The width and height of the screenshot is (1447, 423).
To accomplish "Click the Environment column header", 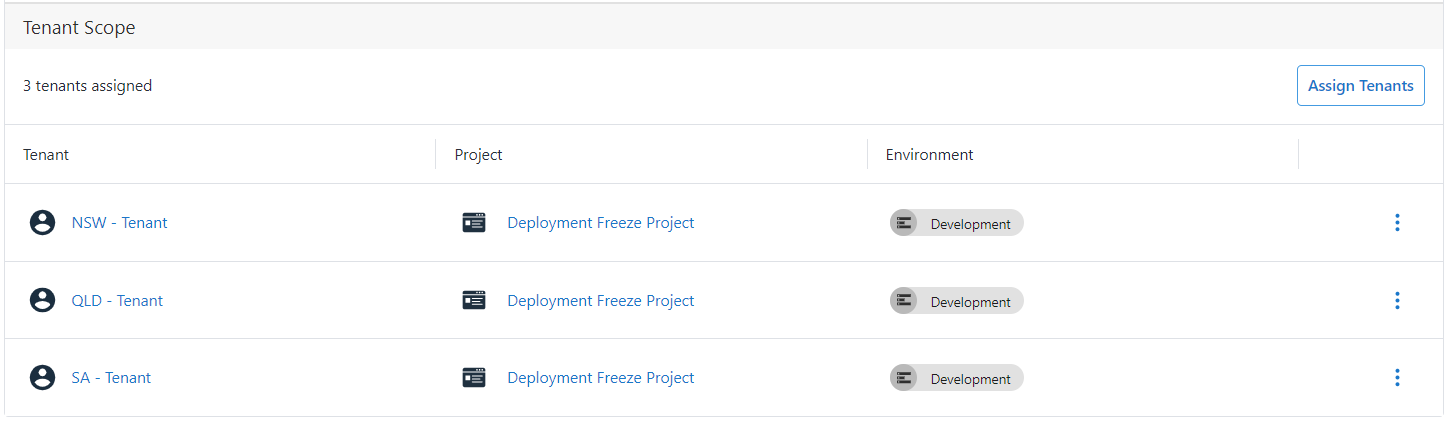I will (x=929, y=155).
